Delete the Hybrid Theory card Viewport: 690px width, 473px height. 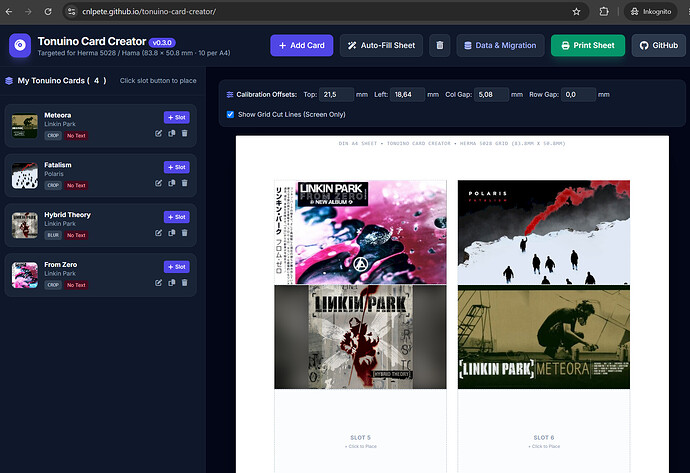185,233
